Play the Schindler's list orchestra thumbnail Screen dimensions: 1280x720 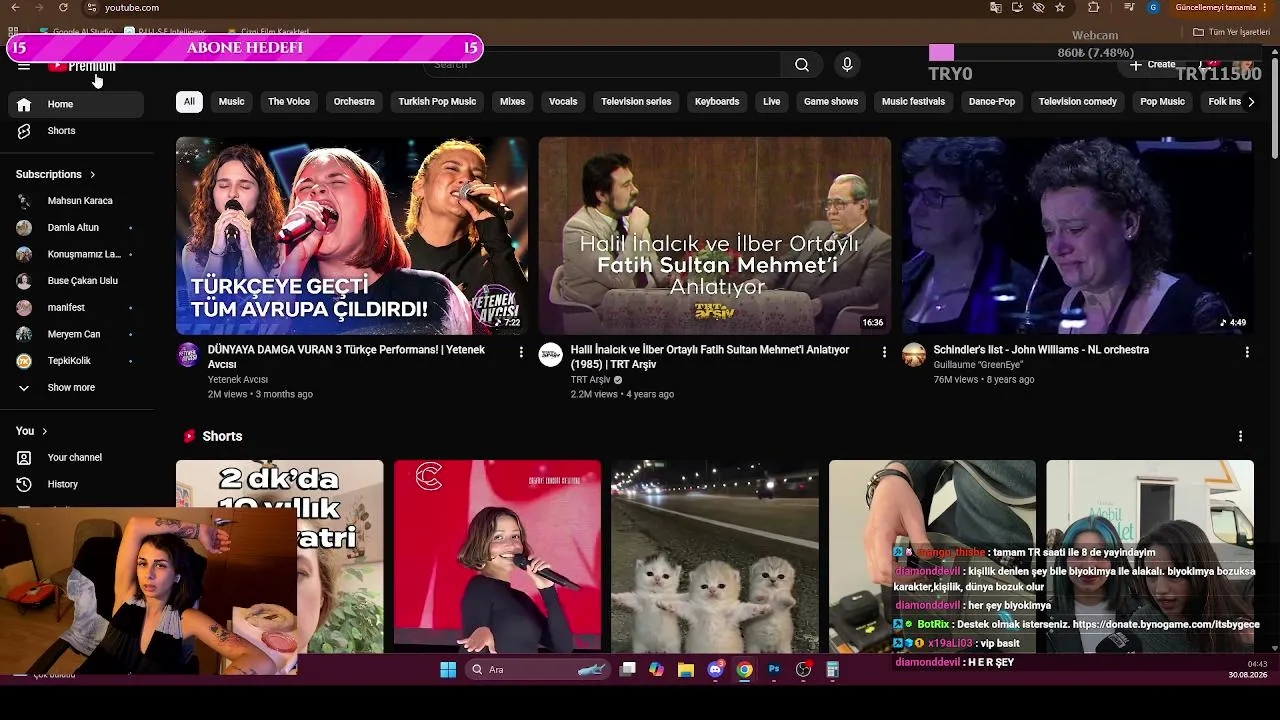[x=1077, y=236]
